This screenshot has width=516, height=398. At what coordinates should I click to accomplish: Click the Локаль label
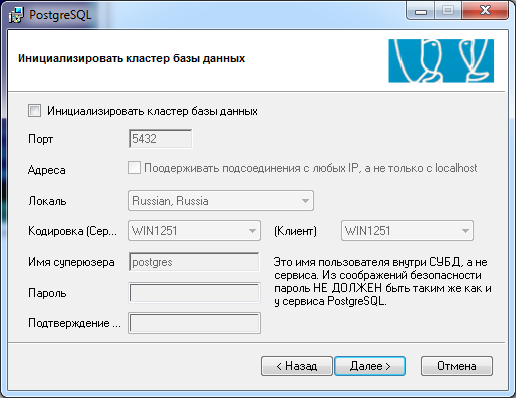[47, 201]
